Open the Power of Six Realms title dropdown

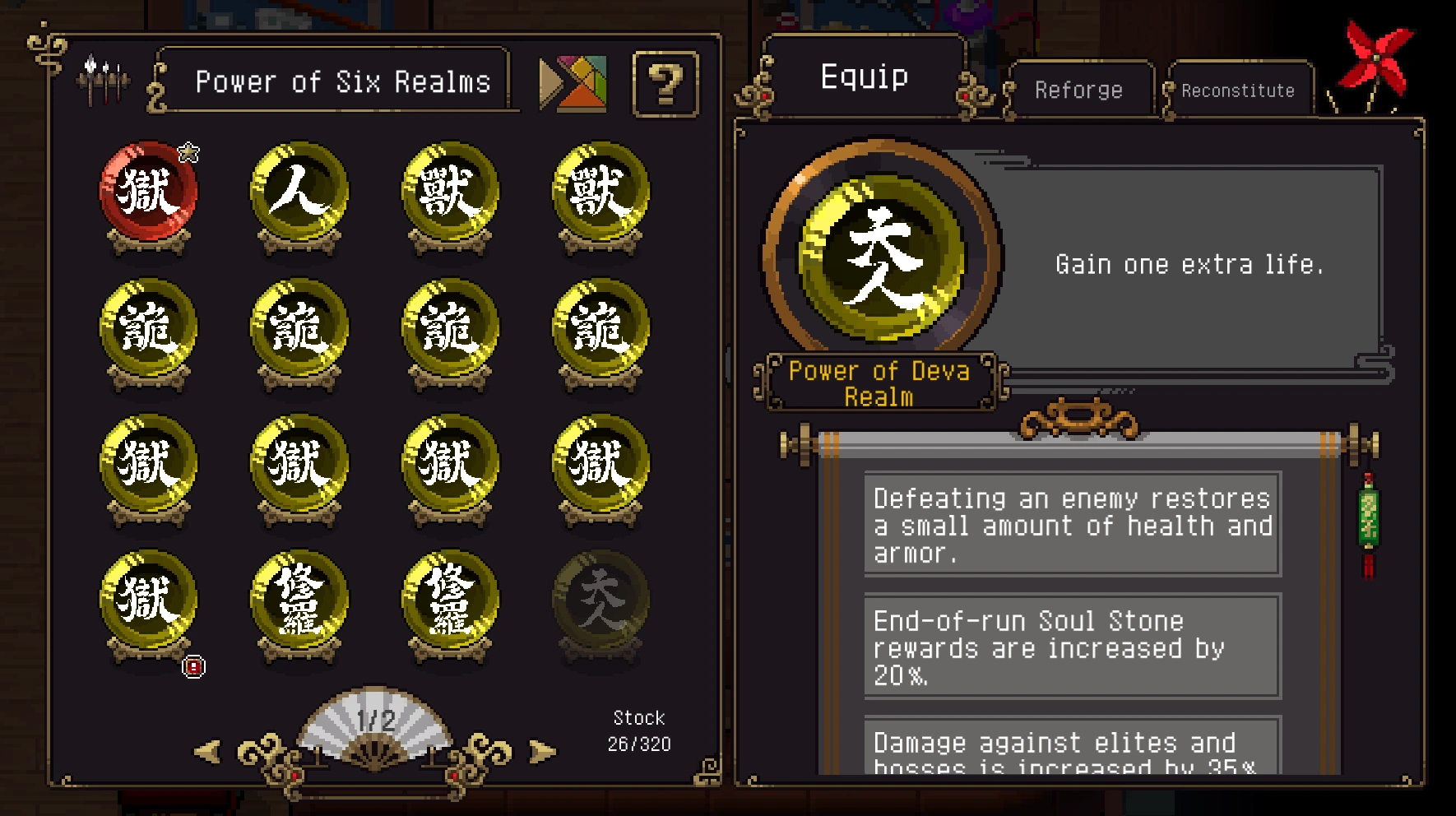343,81
